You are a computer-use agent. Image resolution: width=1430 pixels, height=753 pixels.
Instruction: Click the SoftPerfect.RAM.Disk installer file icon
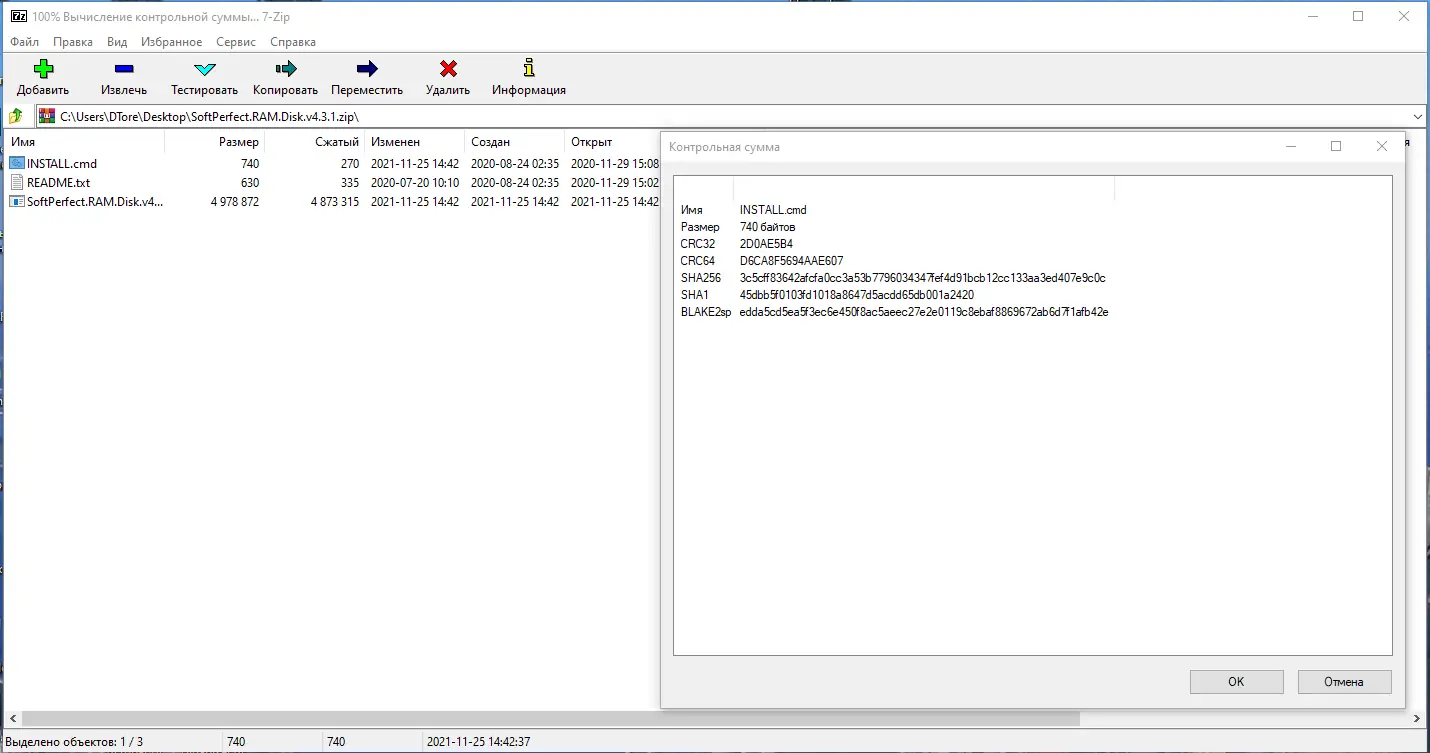17,201
